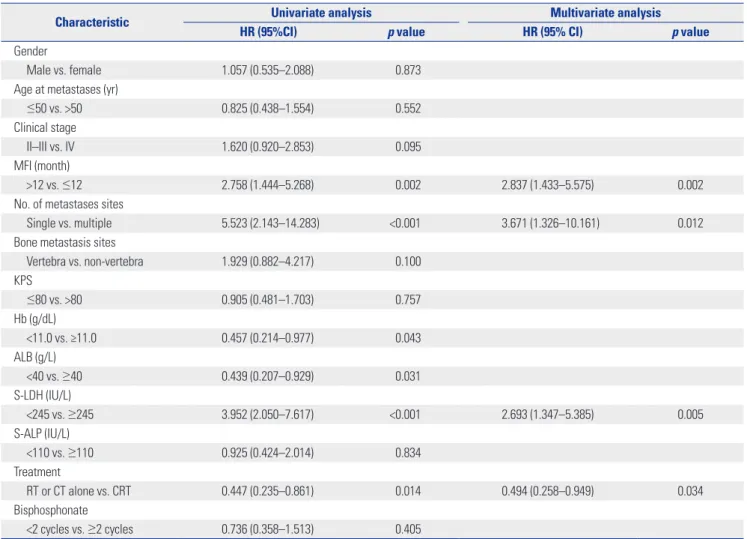Click HR 1.929 (0.882–4.217)
Image resolution: width=747 pixels, height=539 pixels.
coord(267,261)
